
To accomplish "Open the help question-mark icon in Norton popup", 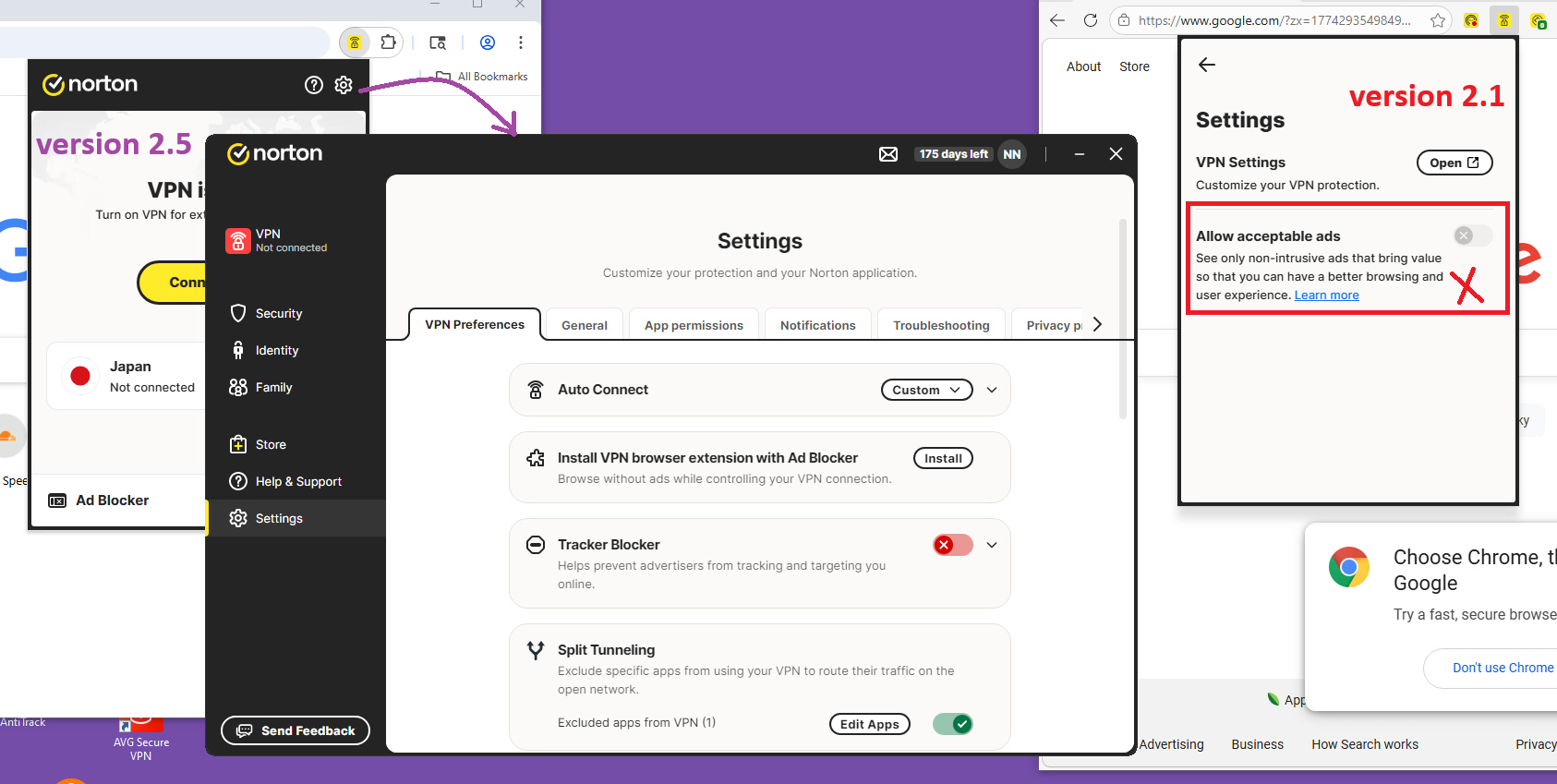I will coord(314,85).
